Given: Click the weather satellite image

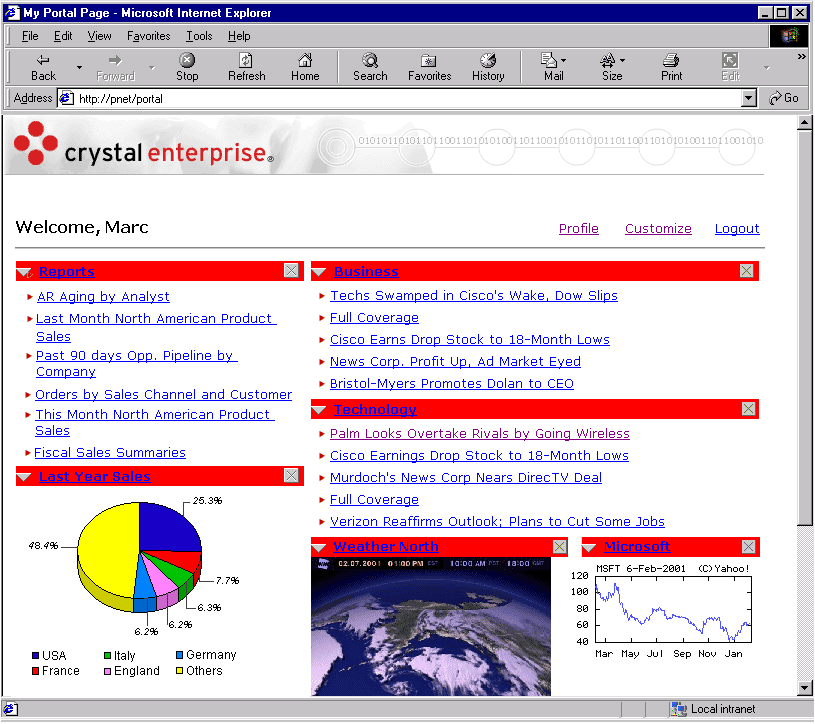Looking at the screenshot, I should point(431,626).
